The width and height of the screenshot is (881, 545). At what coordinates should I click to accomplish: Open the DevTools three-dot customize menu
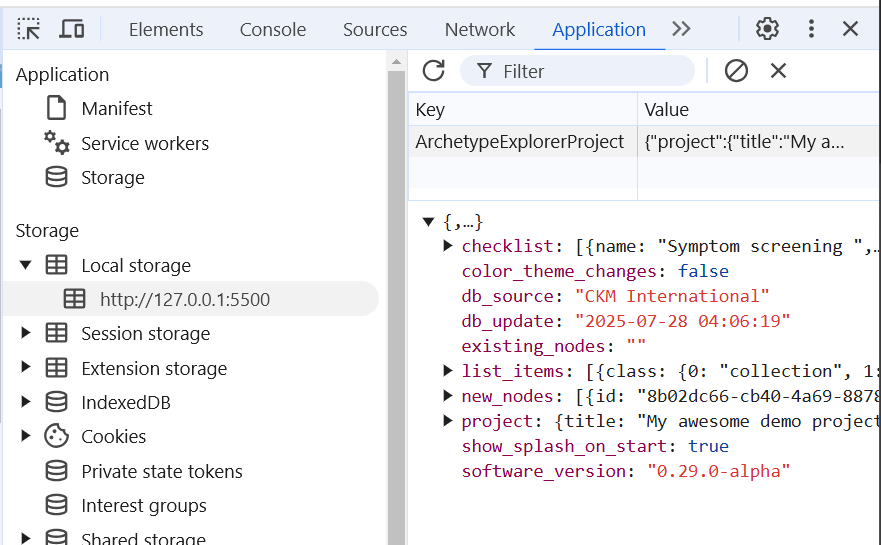tap(811, 29)
